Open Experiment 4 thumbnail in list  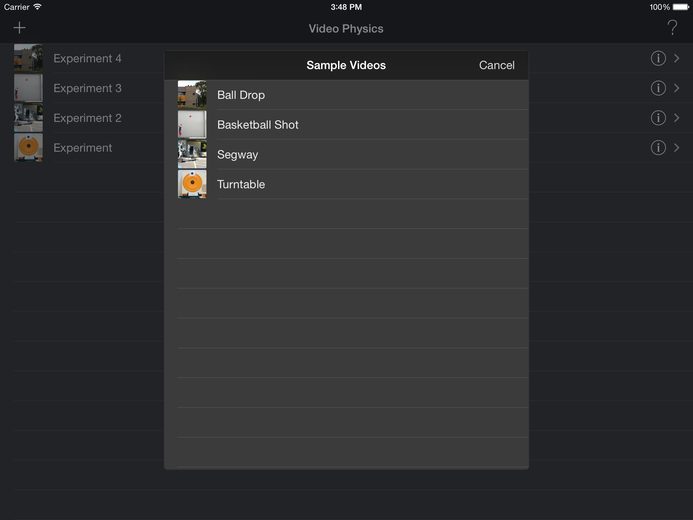pos(28,58)
